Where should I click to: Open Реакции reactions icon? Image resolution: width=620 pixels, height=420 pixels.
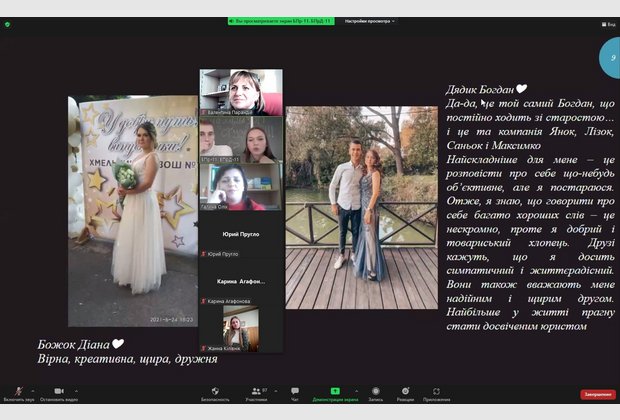tap(406, 391)
